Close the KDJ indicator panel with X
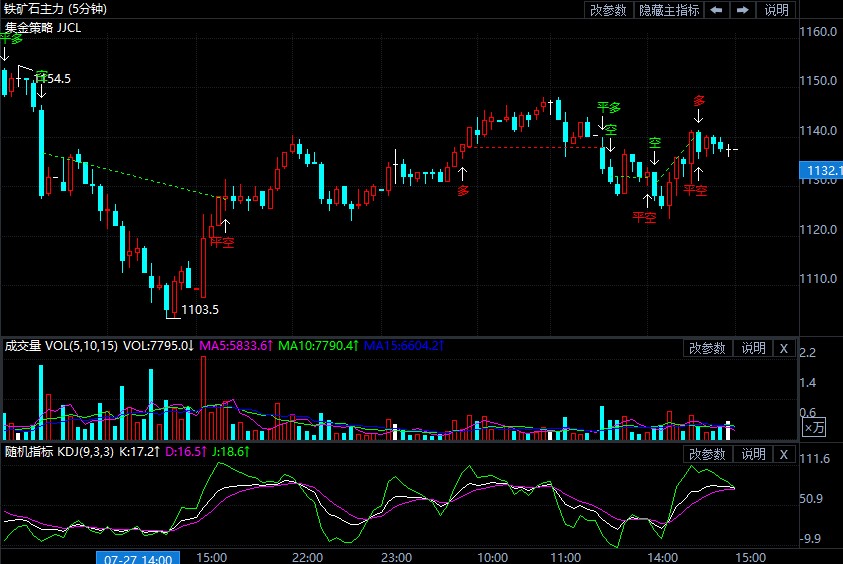 point(783,454)
